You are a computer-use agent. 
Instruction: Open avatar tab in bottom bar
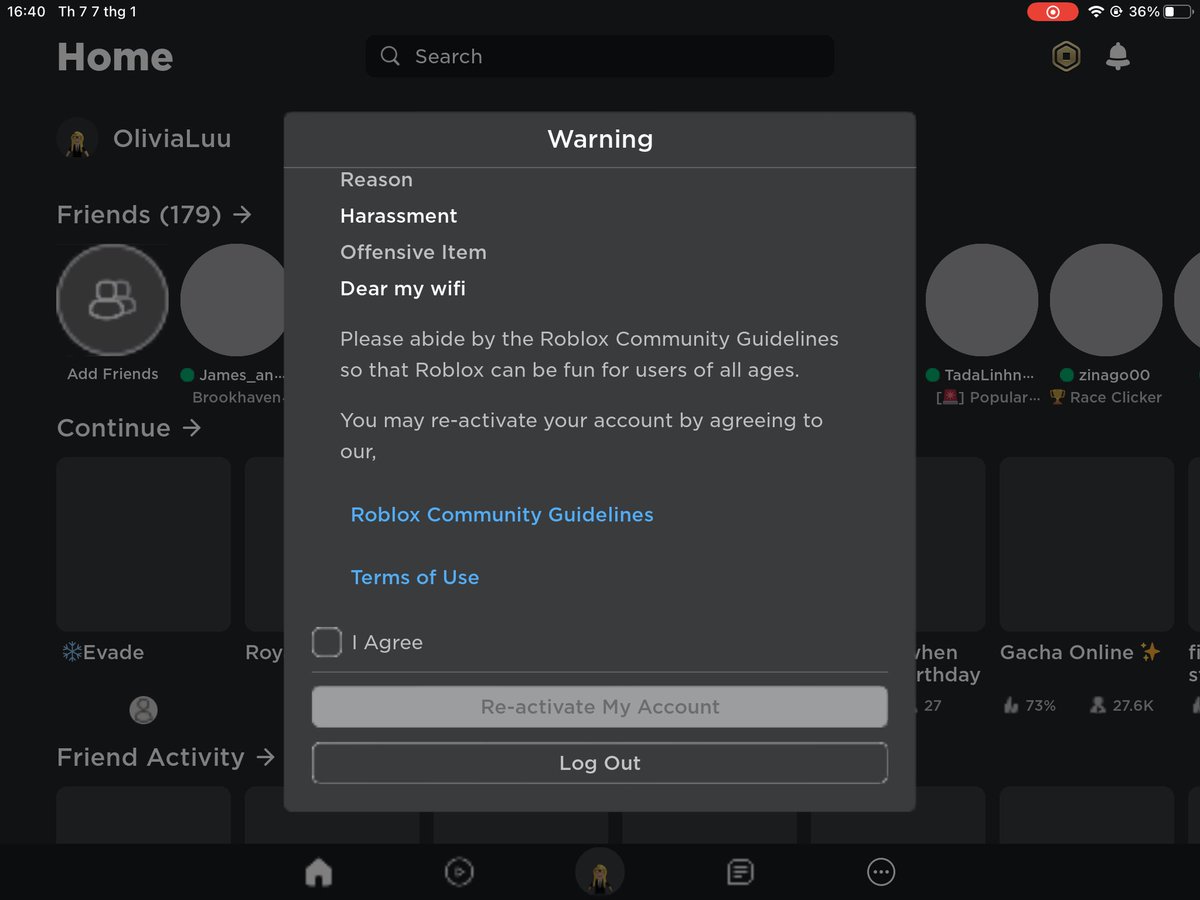pyautogui.click(x=600, y=872)
